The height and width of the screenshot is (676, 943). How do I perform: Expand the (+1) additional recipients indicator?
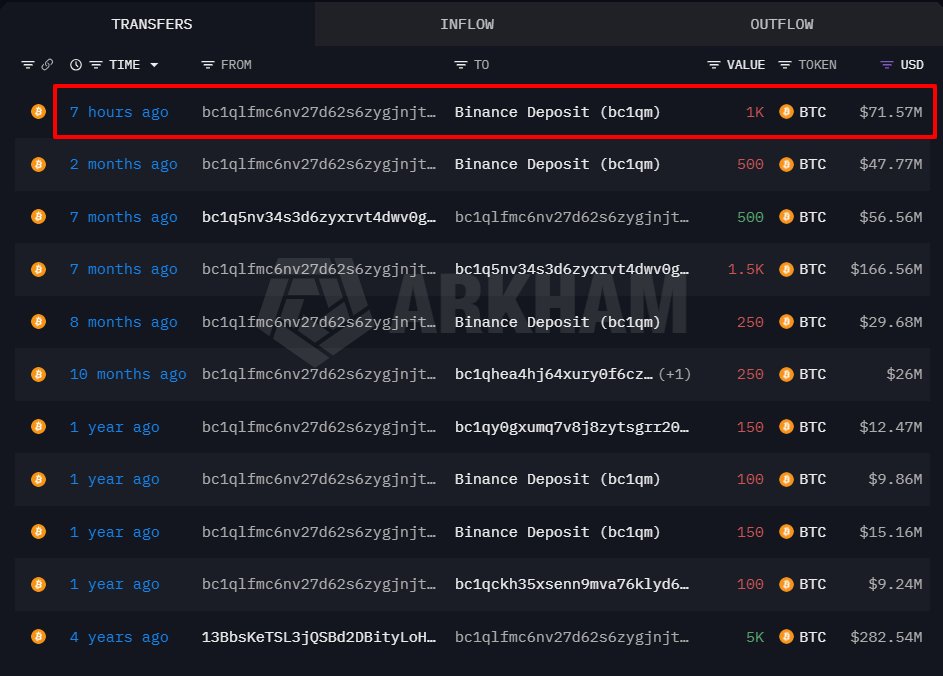point(675,374)
